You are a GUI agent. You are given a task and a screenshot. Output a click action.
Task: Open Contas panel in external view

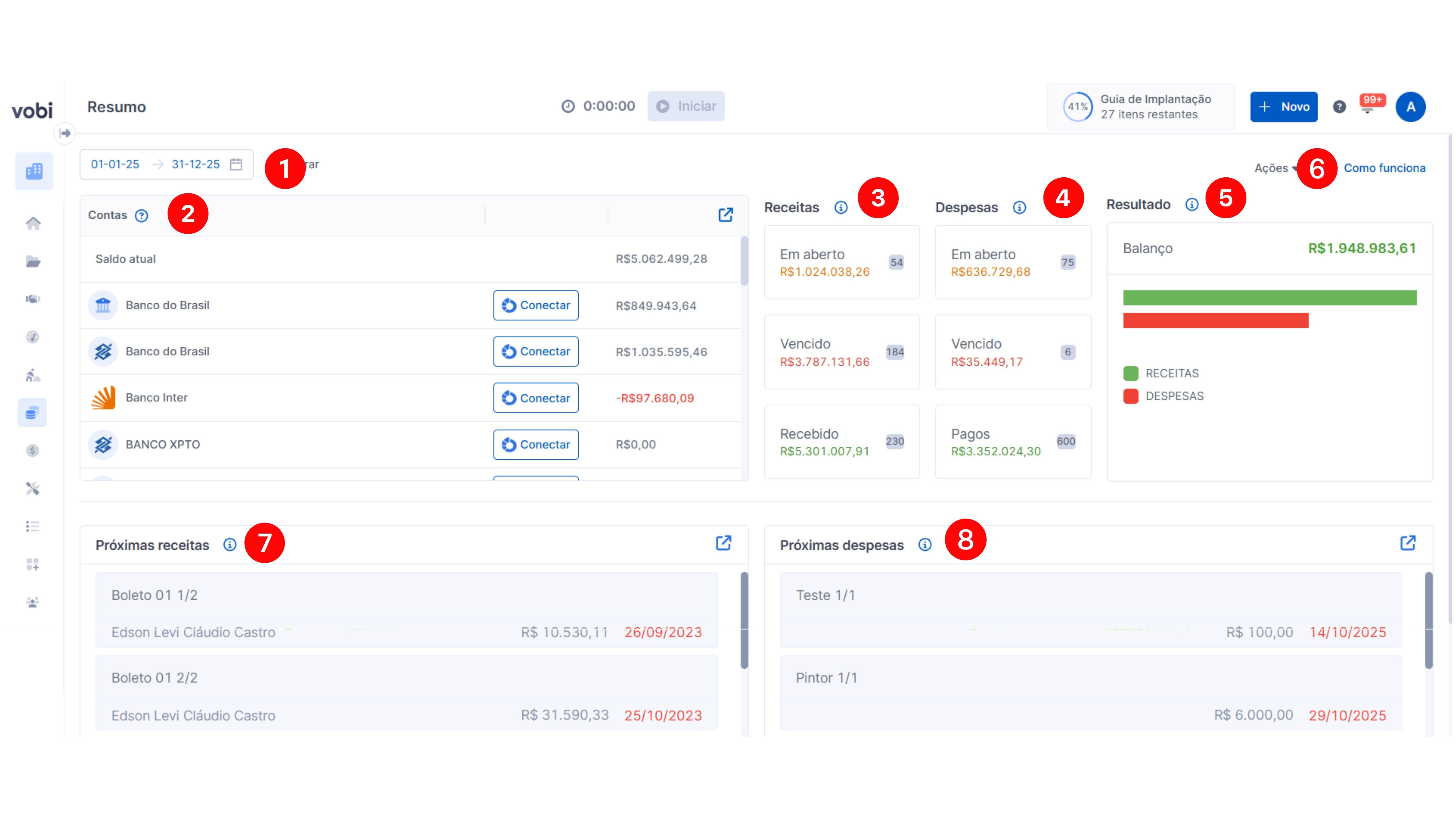coord(725,215)
